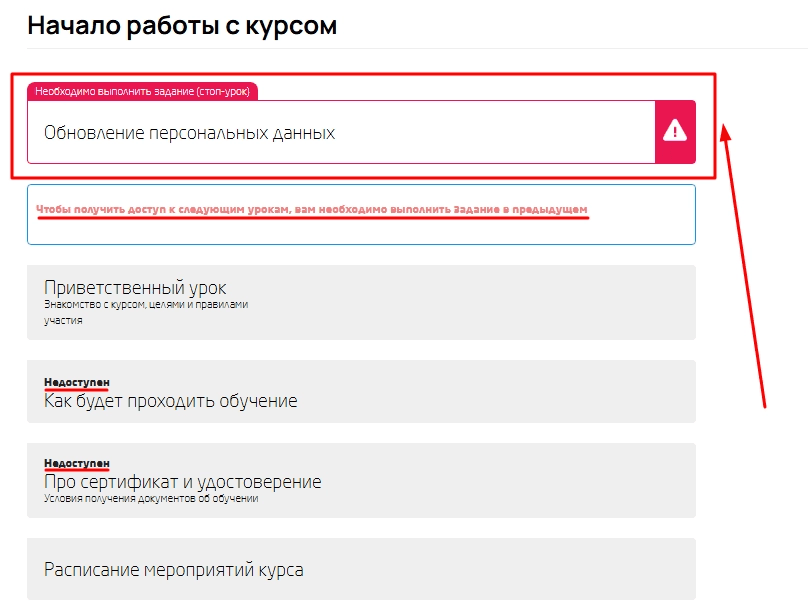
Task: Open 'Как будет проходить обучение' lesson
Action: point(361,392)
